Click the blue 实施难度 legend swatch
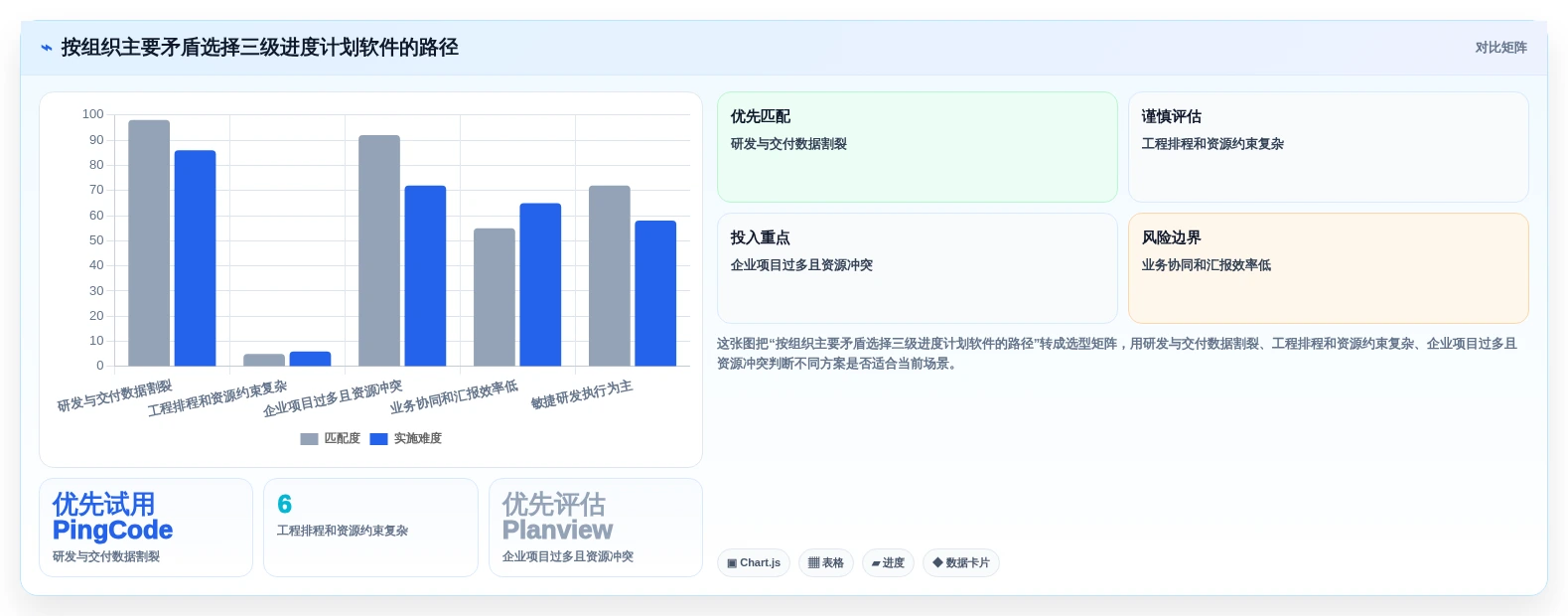The width and height of the screenshot is (1568, 616). [378, 438]
